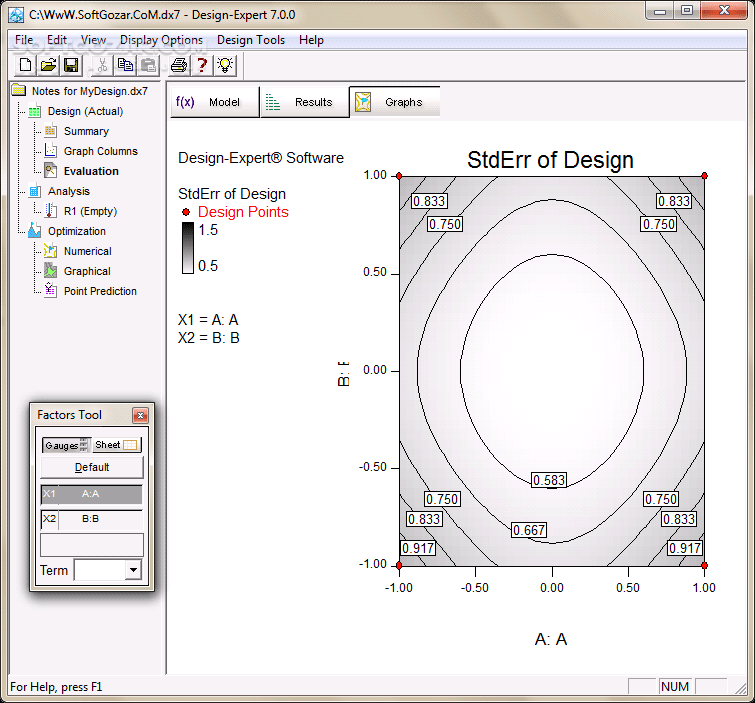This screenshot has width=755, height=703.
Task: Click the Graphical optimization icon
Action: 51,271
